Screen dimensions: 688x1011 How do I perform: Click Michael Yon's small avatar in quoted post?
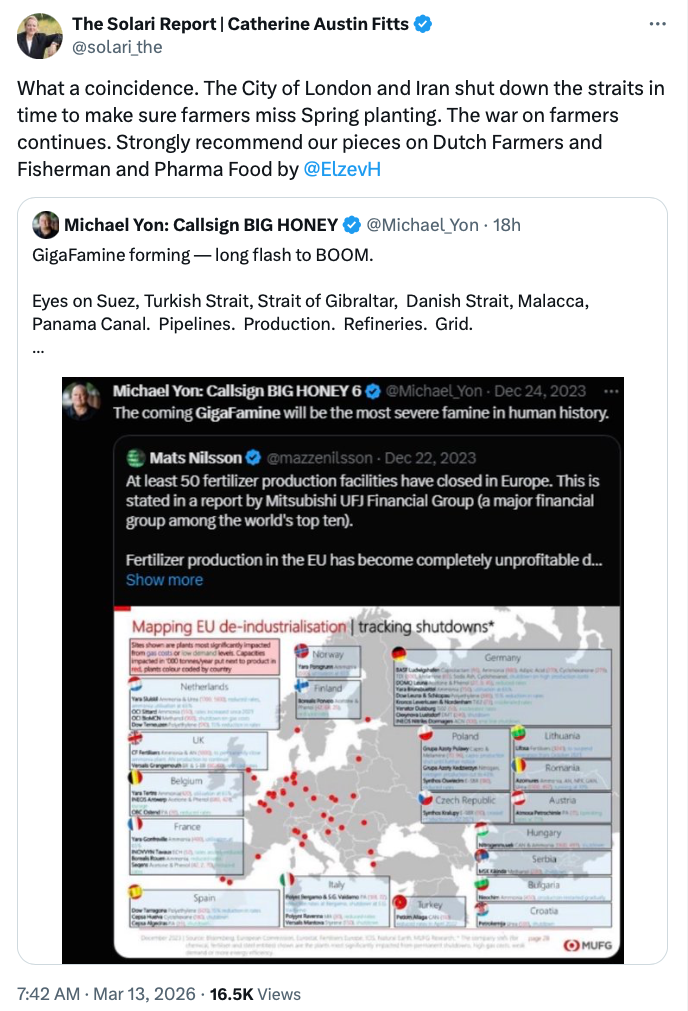[45, 224]
